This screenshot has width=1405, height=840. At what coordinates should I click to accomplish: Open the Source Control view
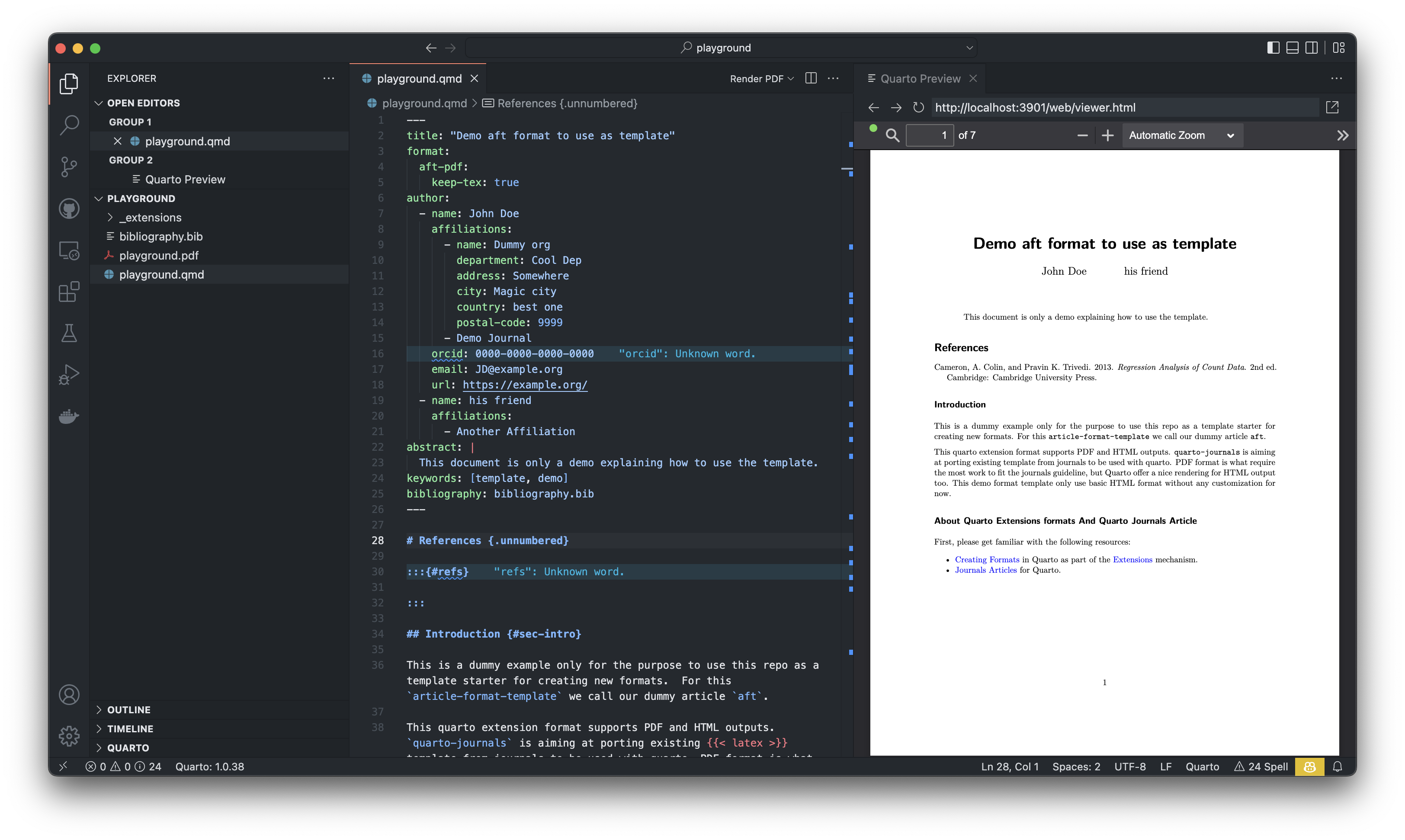click(69, 167)
